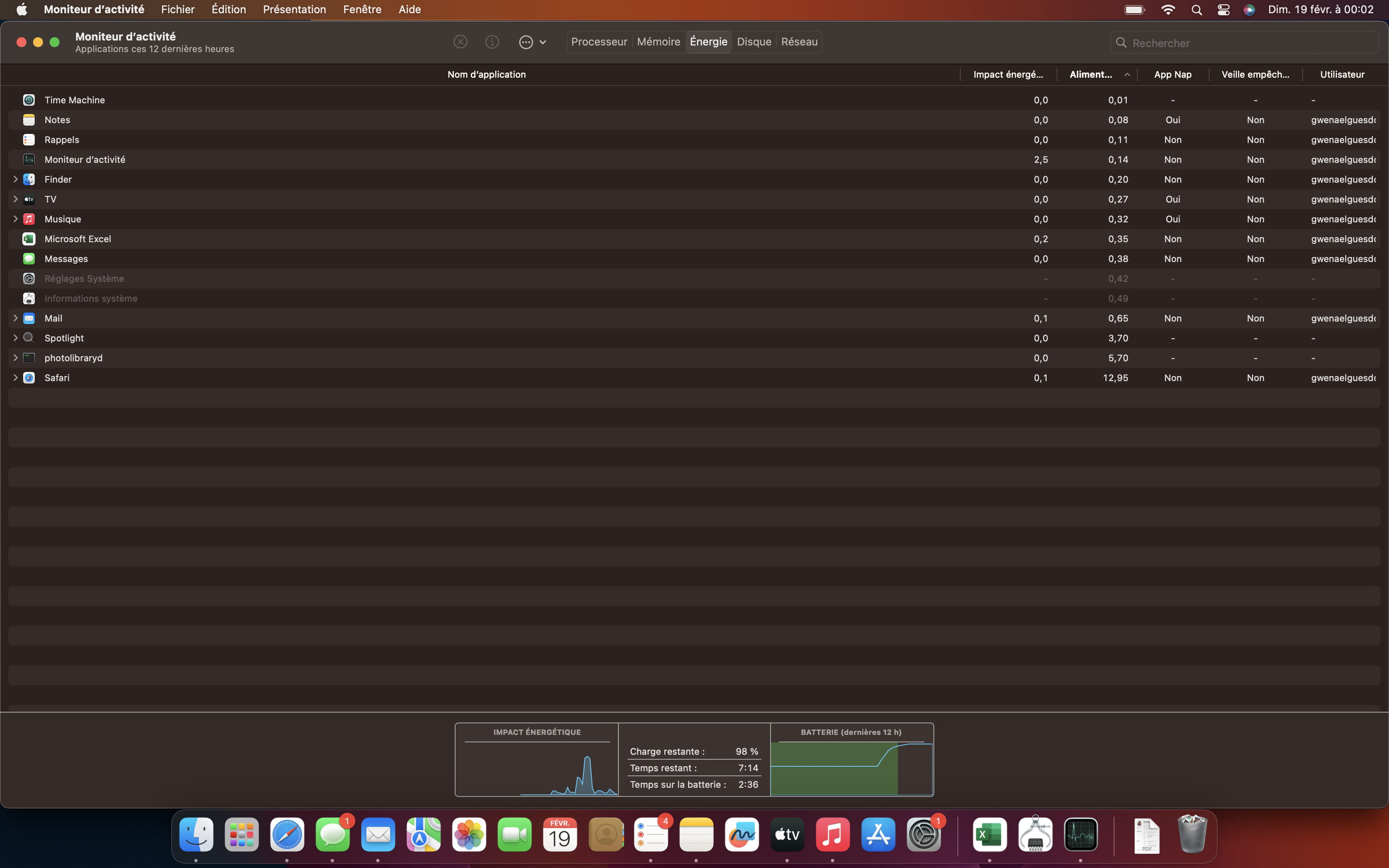This screenshot has height=868, width=1389.
Task: Open System Settings from the Dock
Action: [924, 834]
